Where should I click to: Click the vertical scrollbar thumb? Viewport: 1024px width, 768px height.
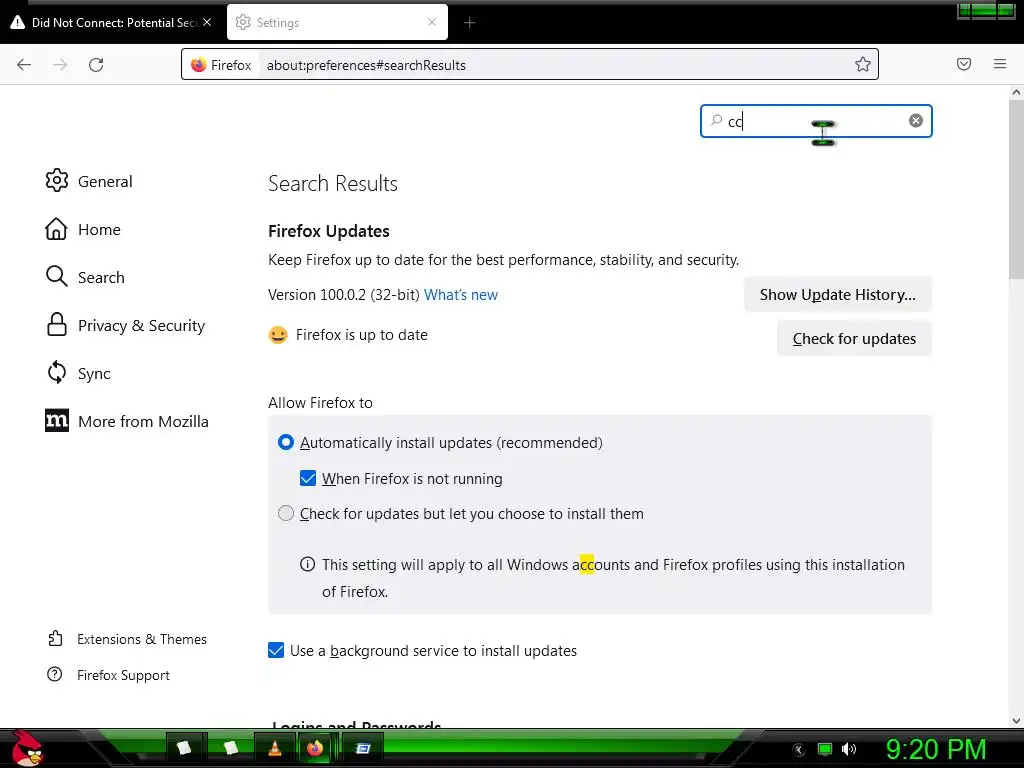[x=1016, y=189]
